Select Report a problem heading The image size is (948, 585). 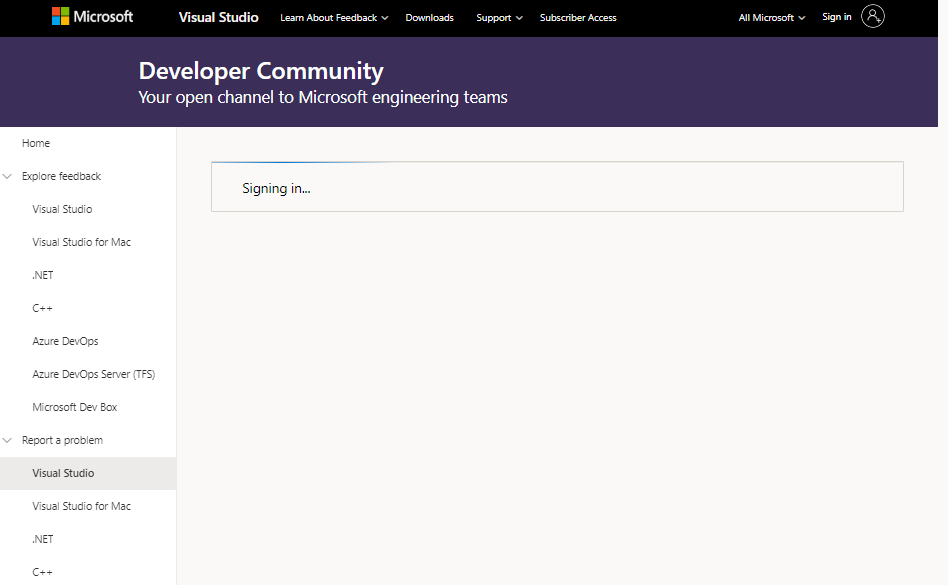(62, 440)
